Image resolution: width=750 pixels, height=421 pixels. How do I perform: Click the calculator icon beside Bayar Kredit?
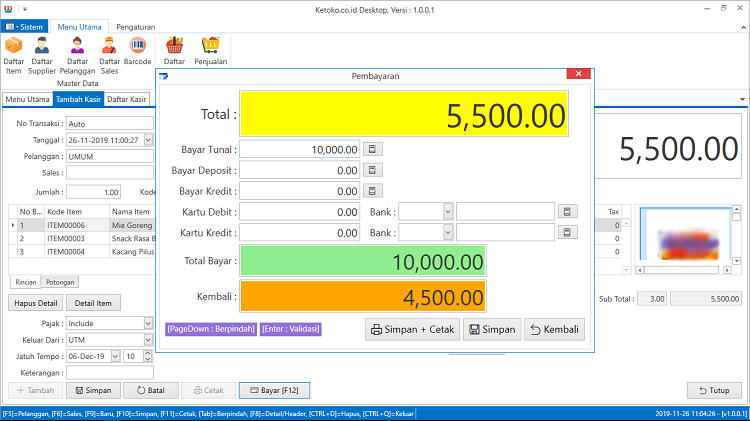tap(373, 191)
